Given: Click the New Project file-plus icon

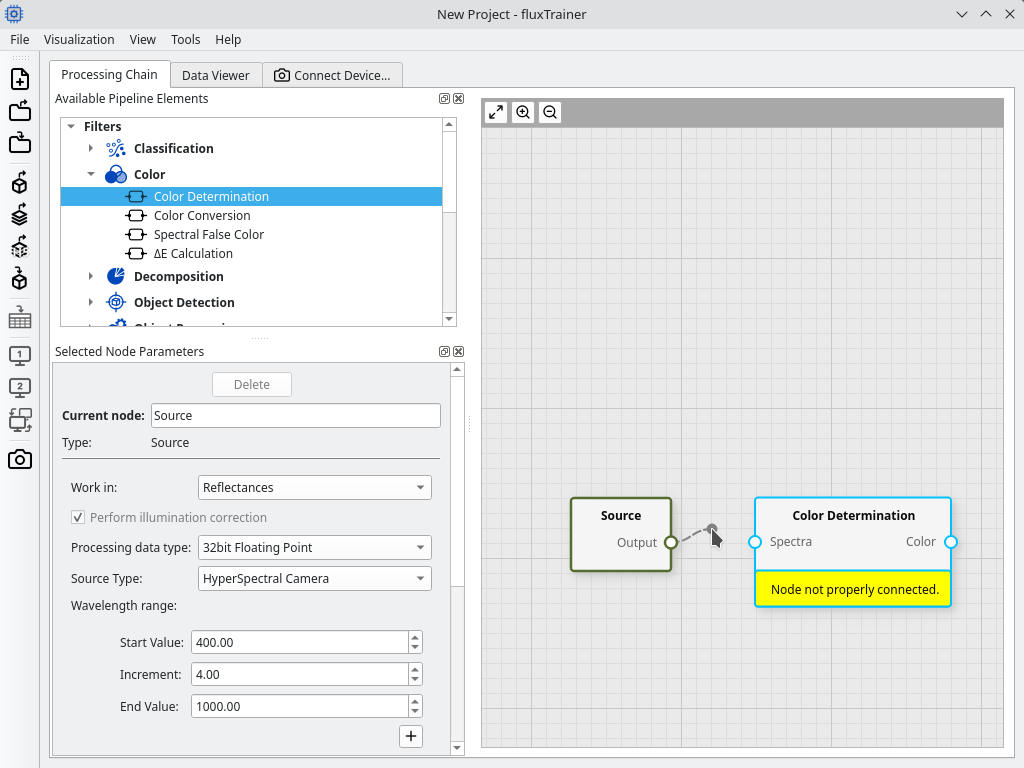Looking at the screenshot, I should click(20, 79).
